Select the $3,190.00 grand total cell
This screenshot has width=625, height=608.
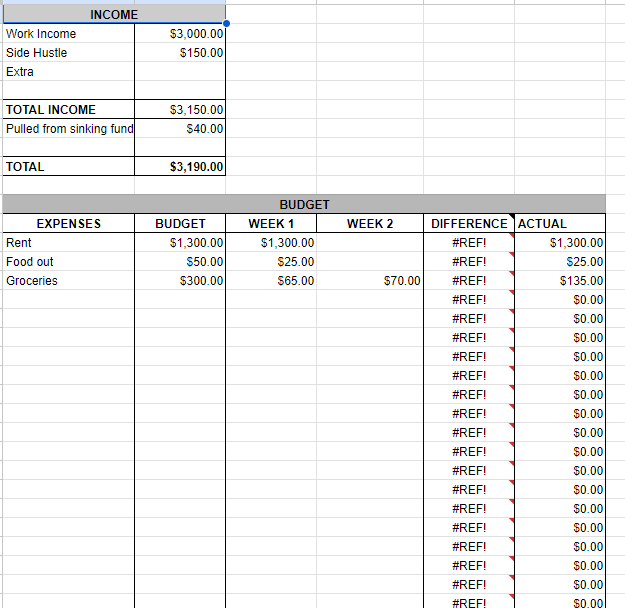point(180,166)
